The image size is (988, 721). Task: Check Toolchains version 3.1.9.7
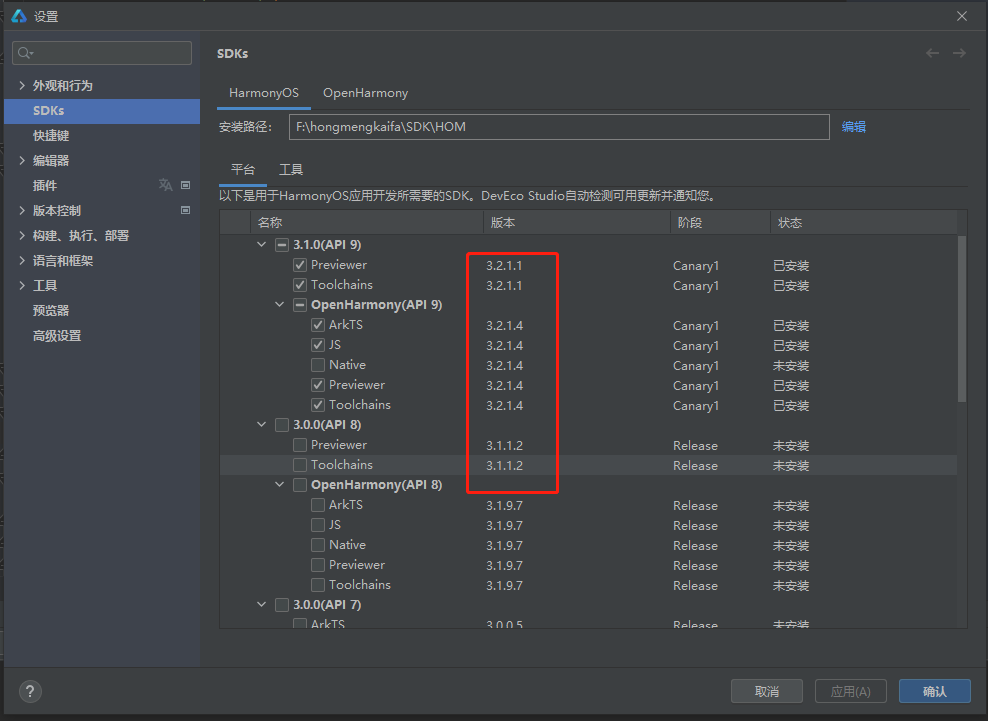[x=318, y=585]
